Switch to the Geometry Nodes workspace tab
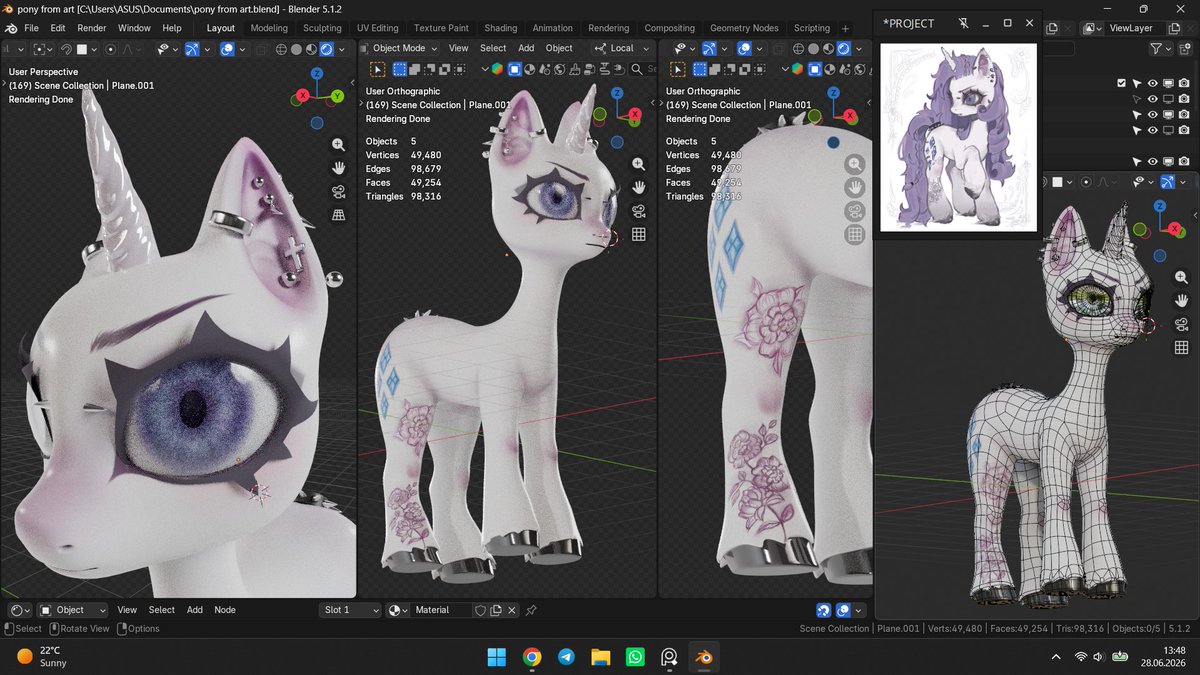Image resolution: width=1200 pixels, height=675 pixels. click(x=745, y=28)
